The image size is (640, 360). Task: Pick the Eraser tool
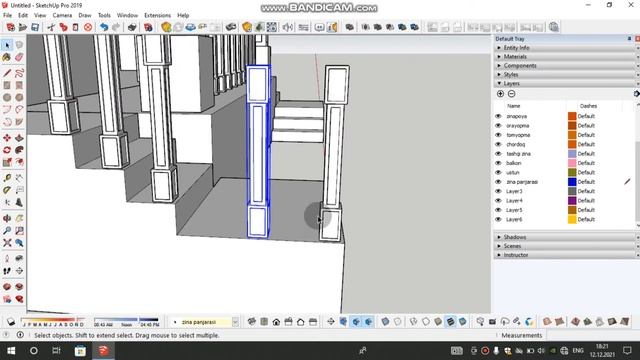pos(19,57)
